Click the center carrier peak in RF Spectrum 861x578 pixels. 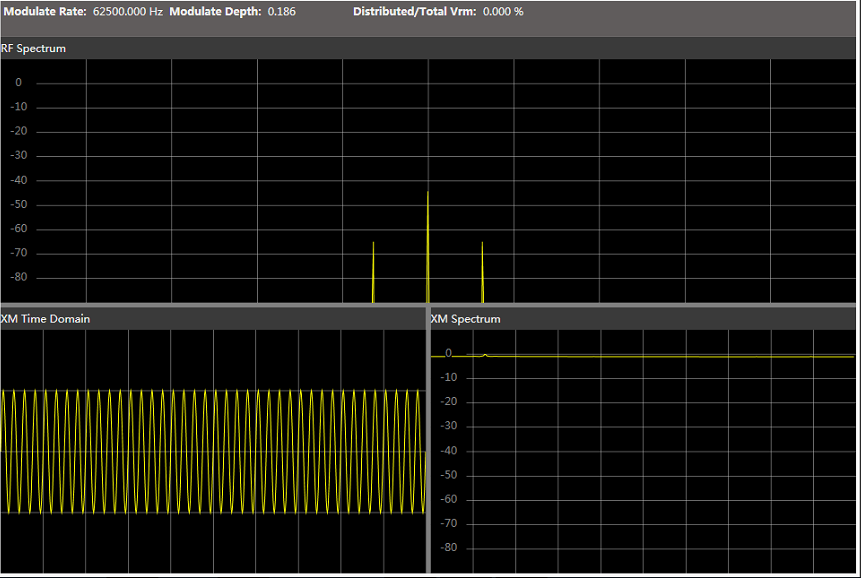coord(428,247)
